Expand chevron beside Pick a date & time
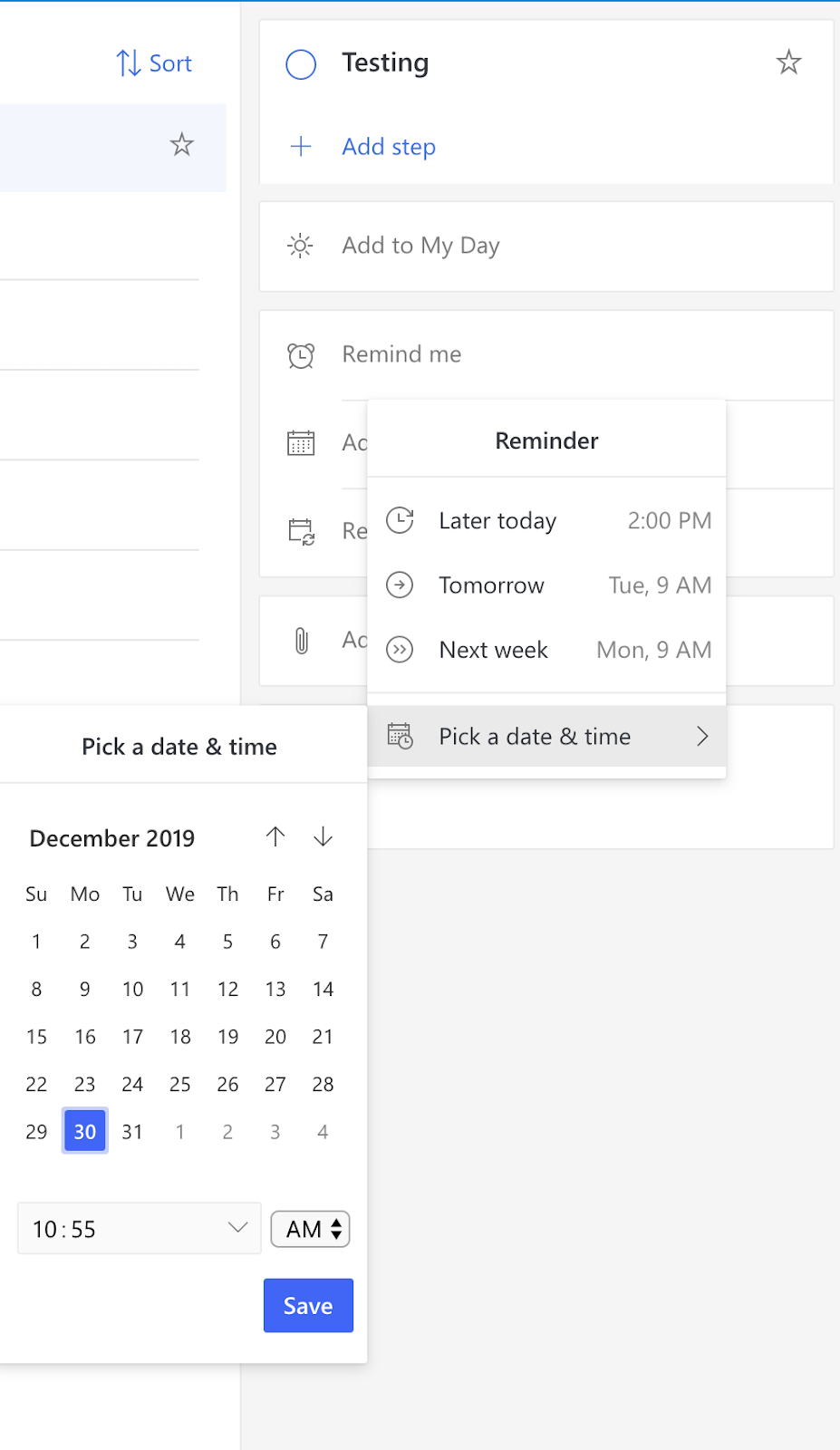840x1450 pixels. [702, 736]
